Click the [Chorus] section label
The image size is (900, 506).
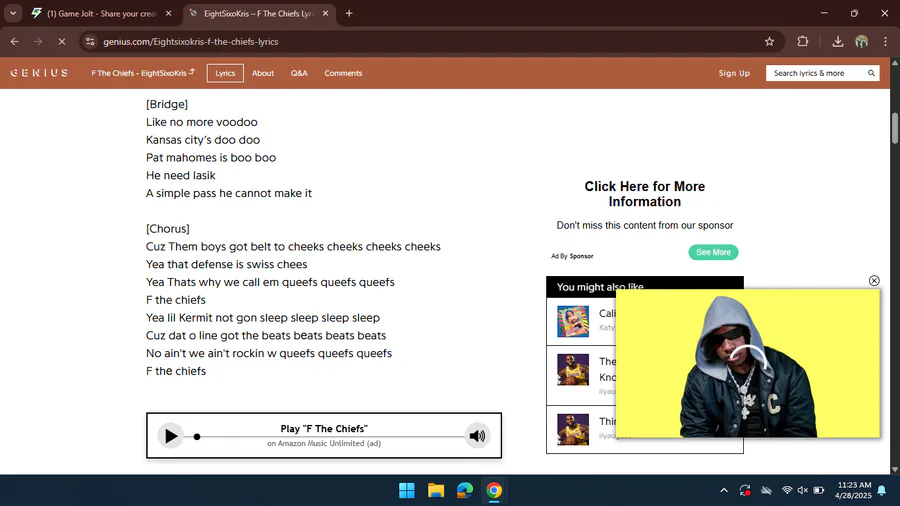168,228
